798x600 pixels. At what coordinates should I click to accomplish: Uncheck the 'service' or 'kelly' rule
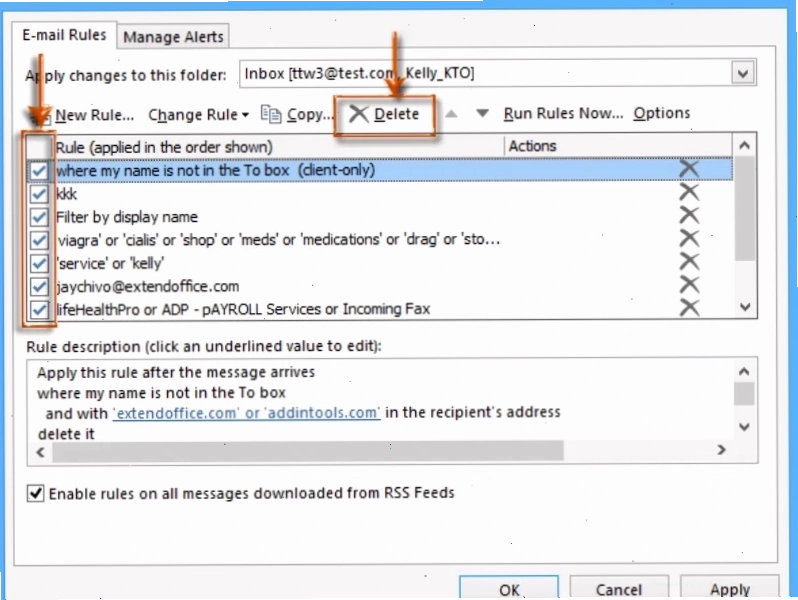point(39,264)
